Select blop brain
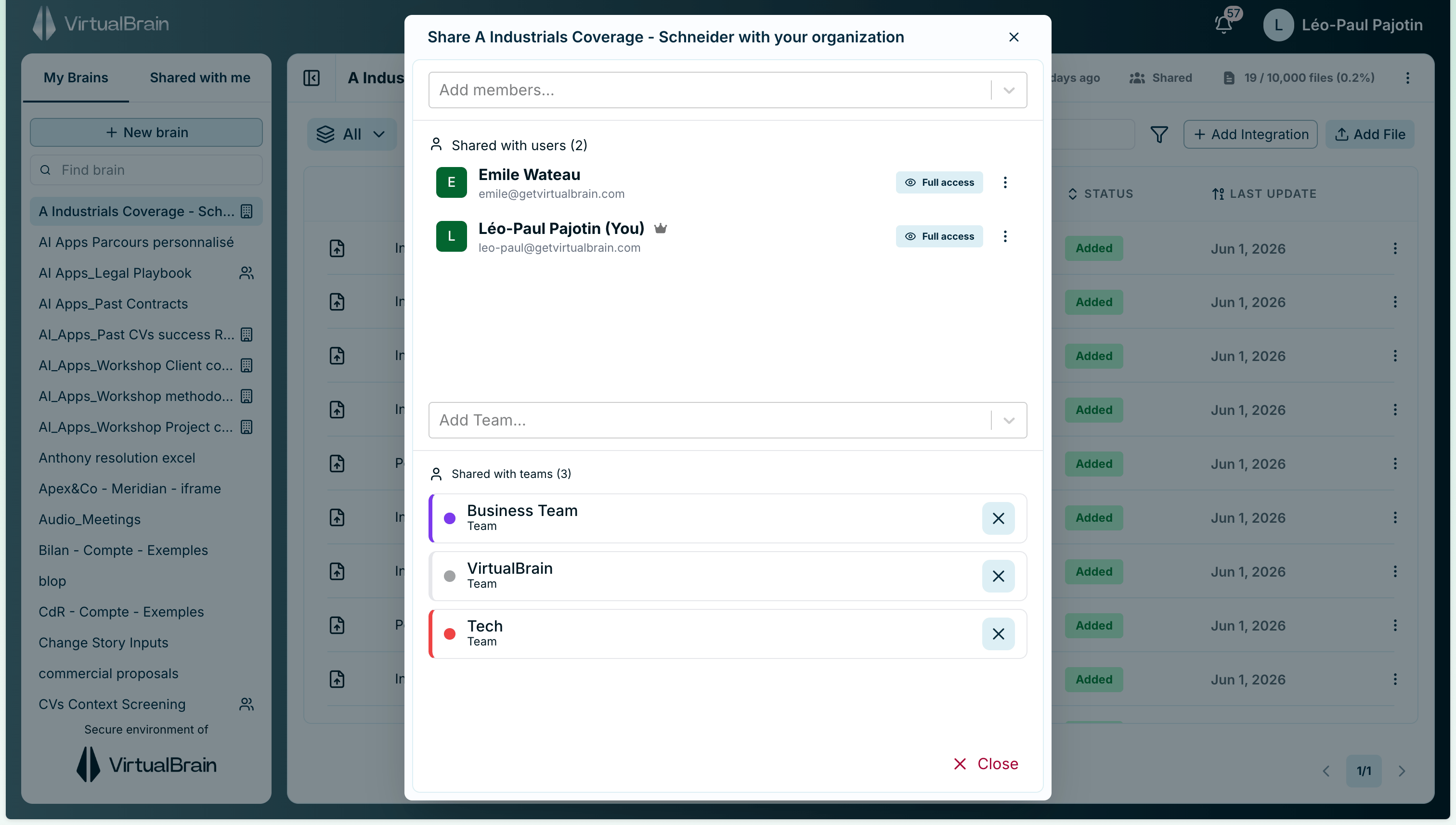1456x825 pixels. [146, 581]
